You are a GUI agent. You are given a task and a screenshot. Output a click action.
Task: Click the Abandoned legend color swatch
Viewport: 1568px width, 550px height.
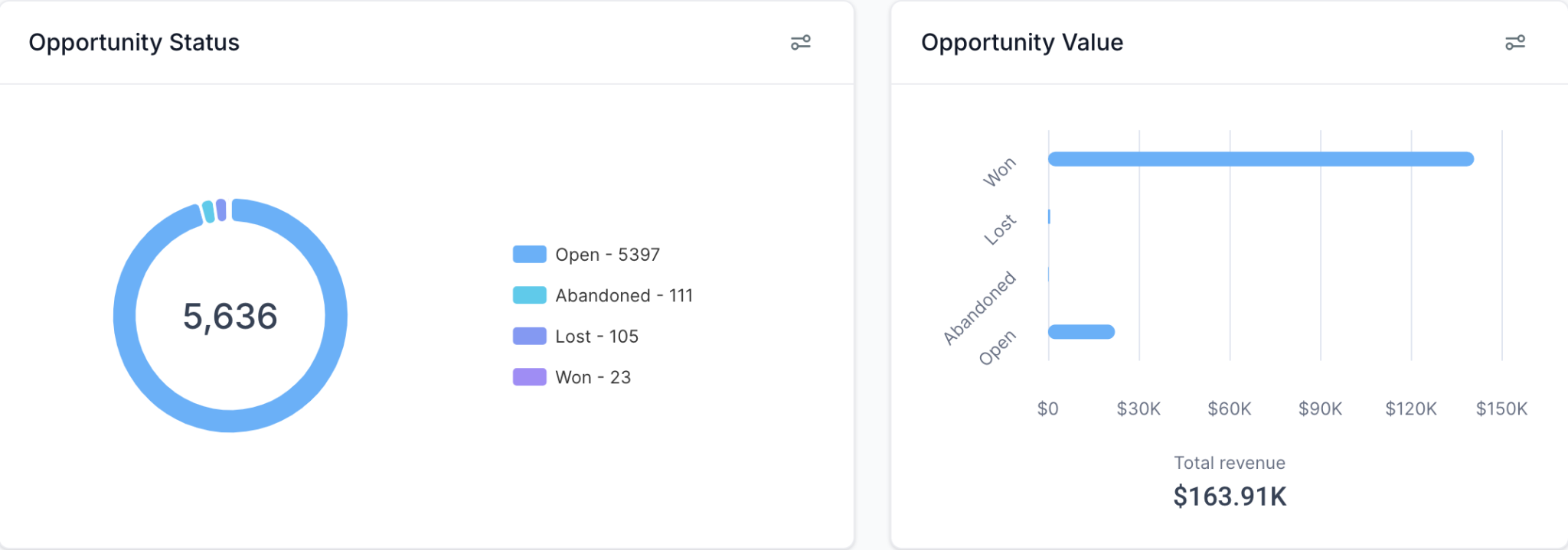pyautogui.click(x=529, y=295)
